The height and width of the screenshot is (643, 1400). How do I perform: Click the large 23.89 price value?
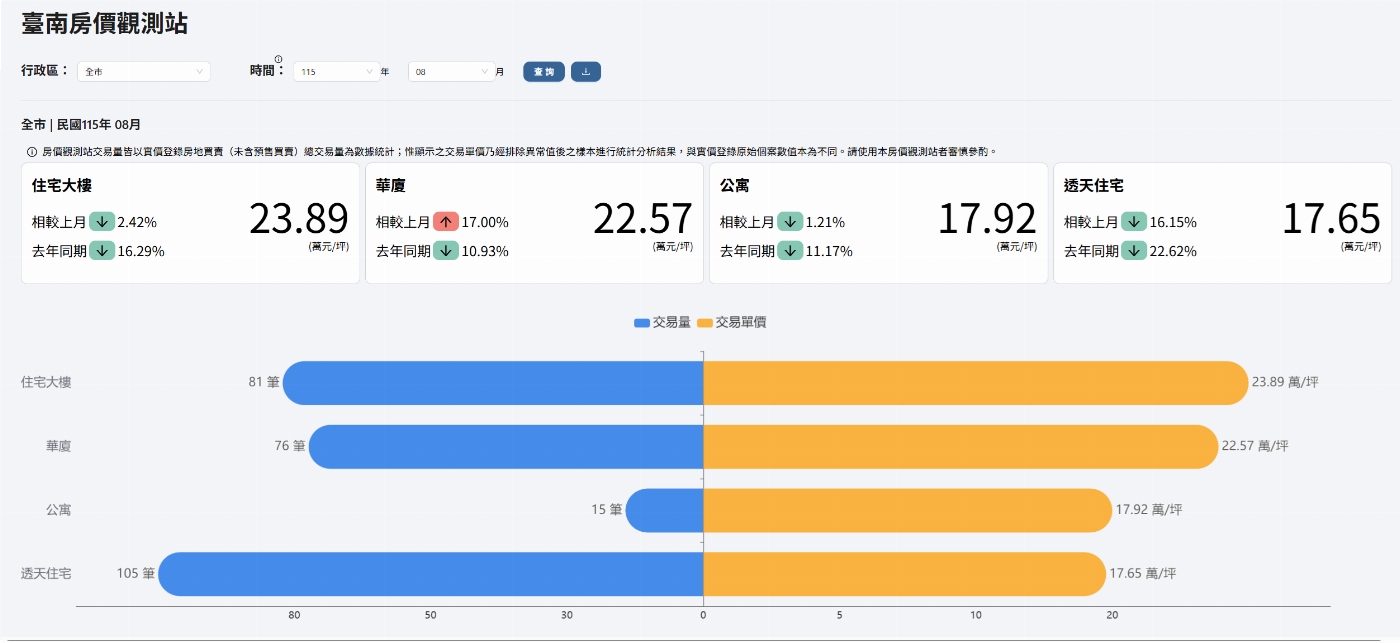298,219
